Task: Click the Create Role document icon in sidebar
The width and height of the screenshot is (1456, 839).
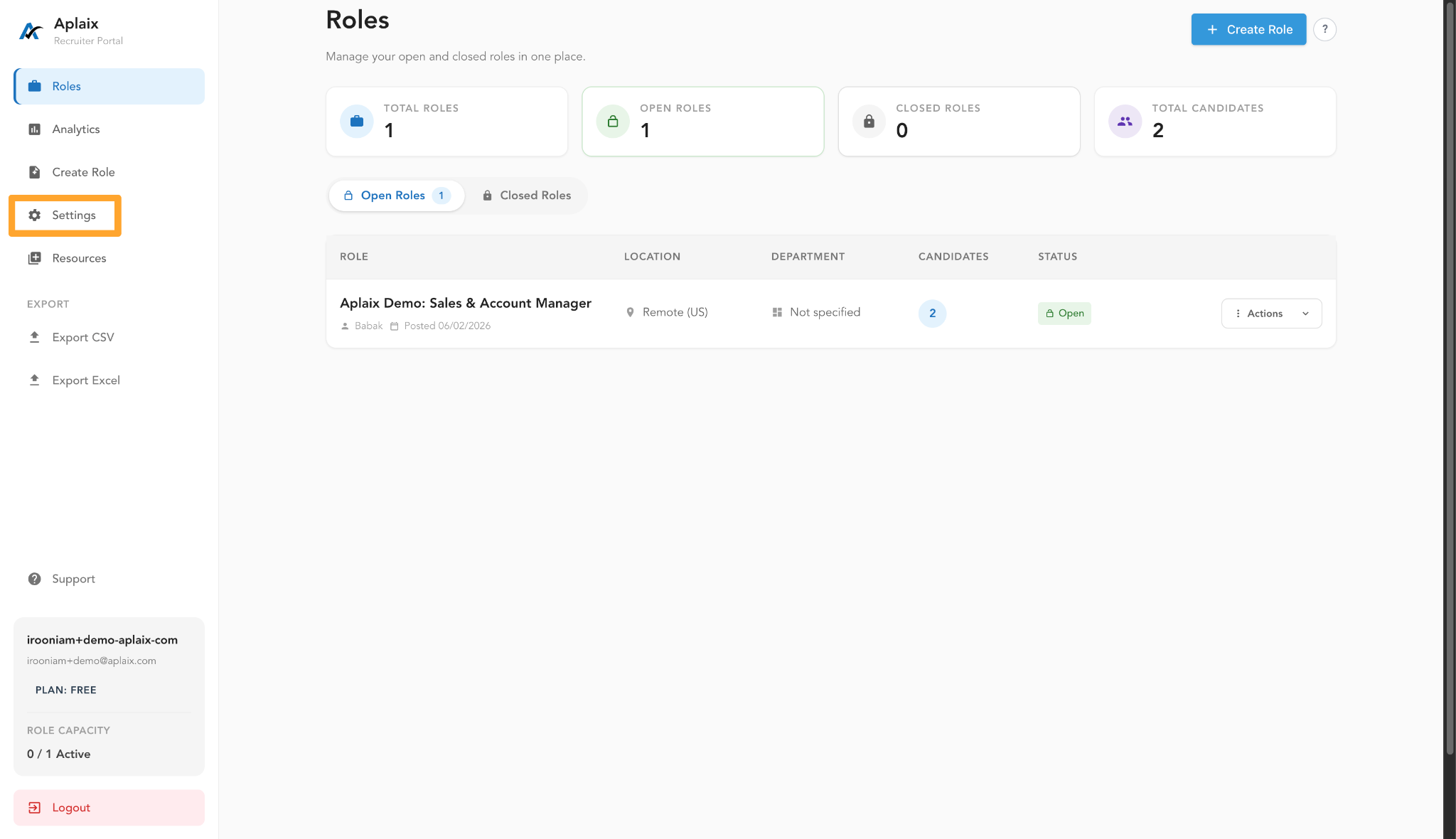Action: 34,172
